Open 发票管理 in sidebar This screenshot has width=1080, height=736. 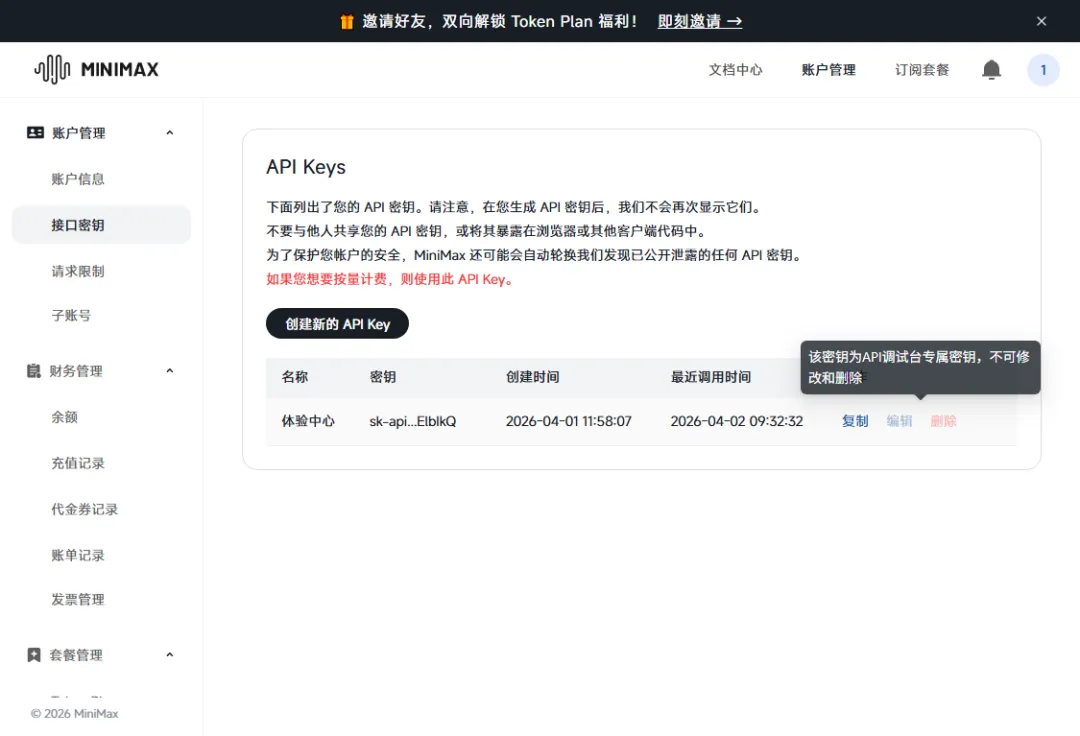click(78, 600)
